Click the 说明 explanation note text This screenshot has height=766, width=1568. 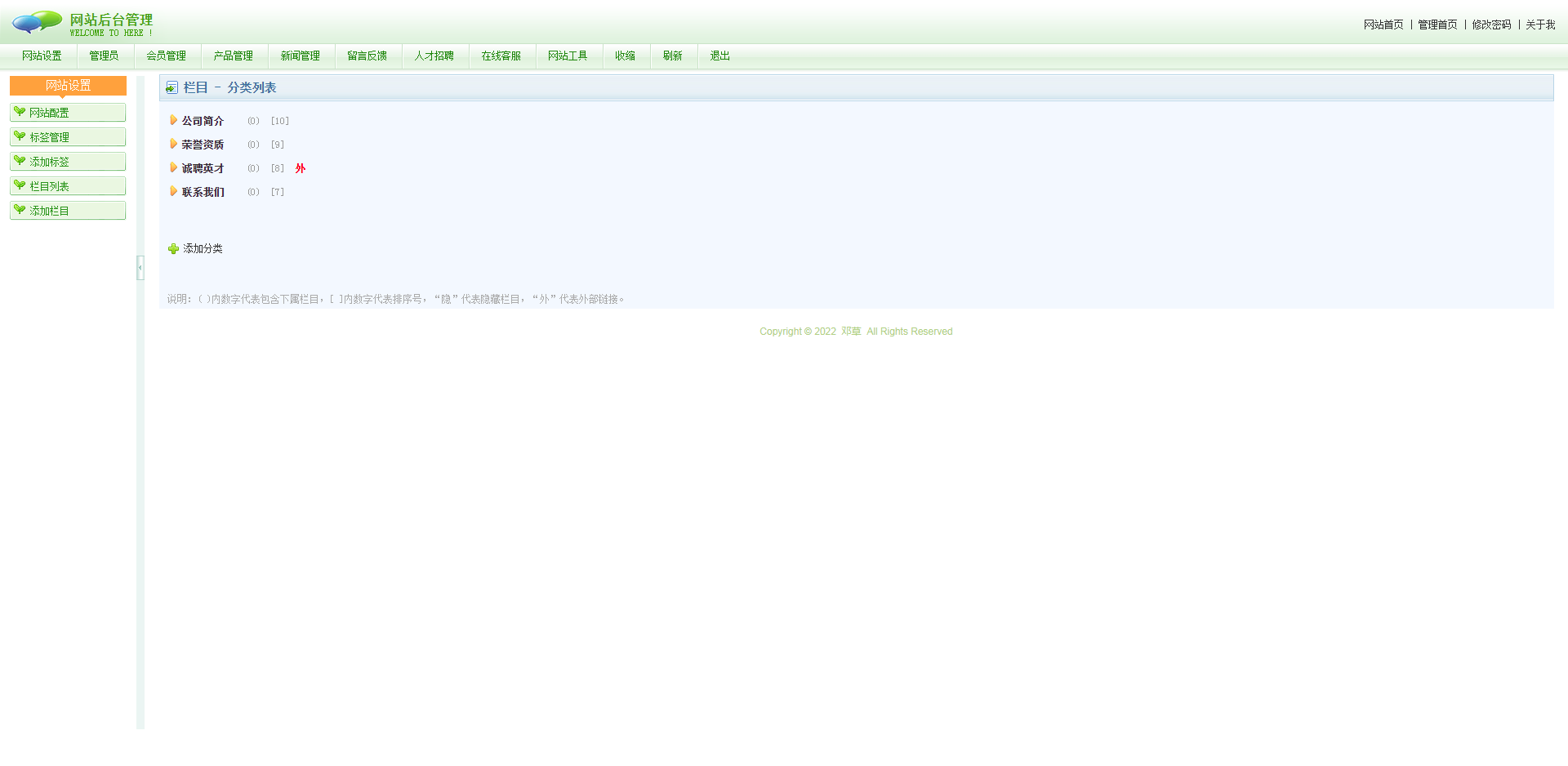(396, 299)
